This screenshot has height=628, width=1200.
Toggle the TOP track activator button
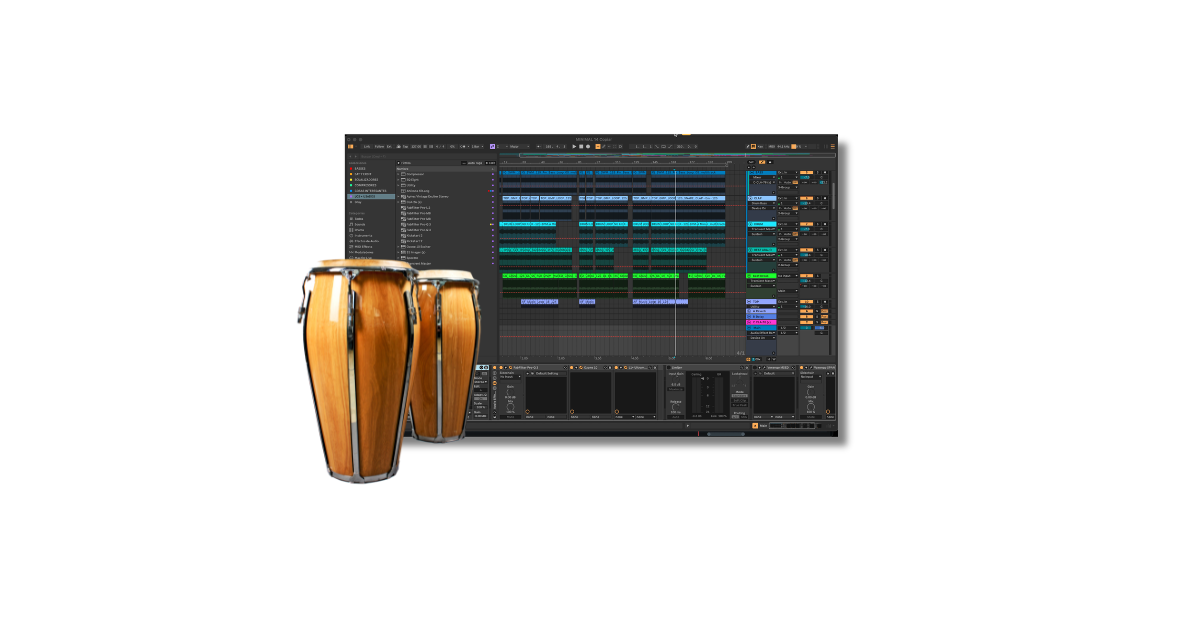point(806,302)
